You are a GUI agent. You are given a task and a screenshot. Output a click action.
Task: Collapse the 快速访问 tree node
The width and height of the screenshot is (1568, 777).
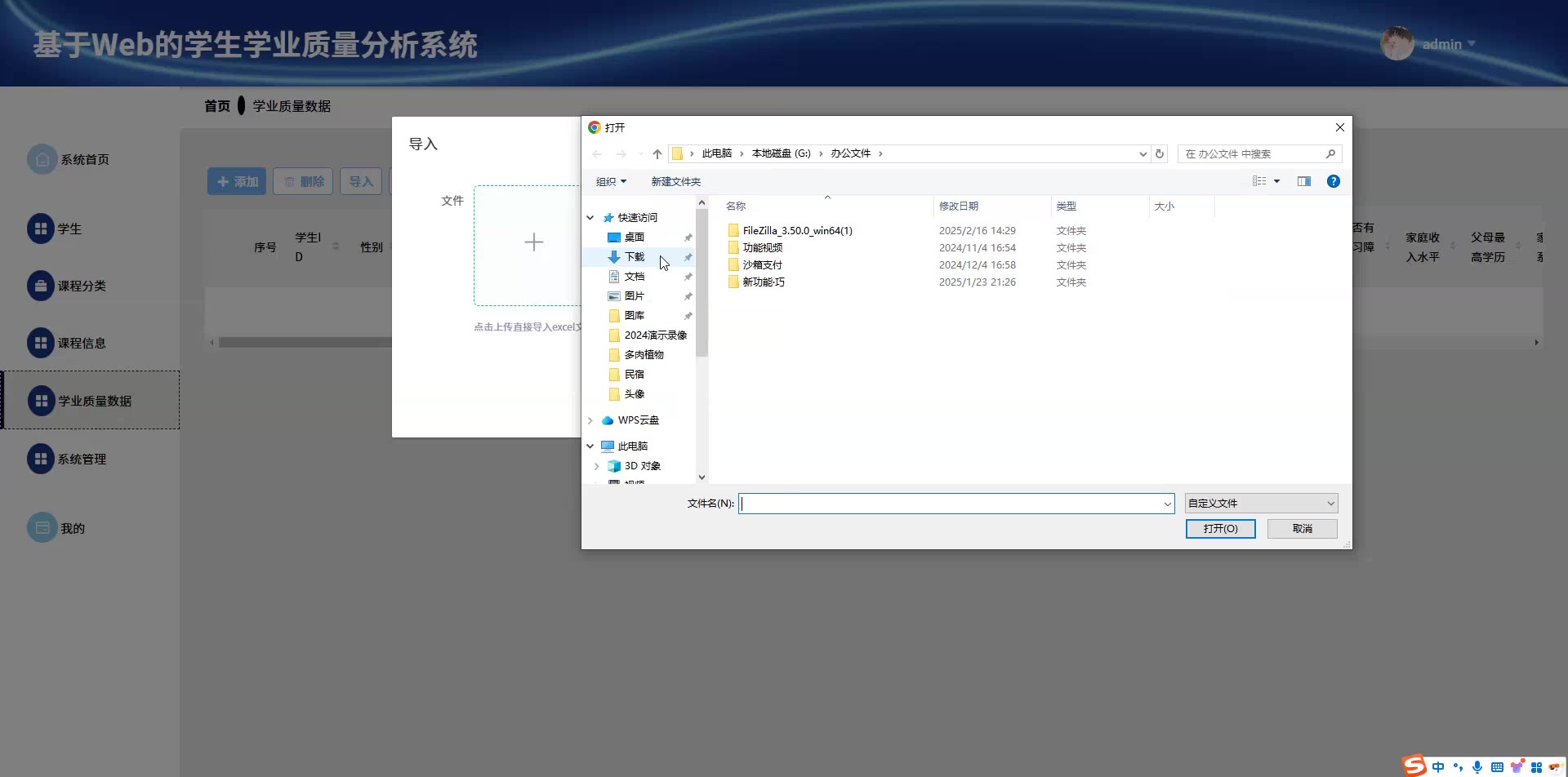coord(590,218)
